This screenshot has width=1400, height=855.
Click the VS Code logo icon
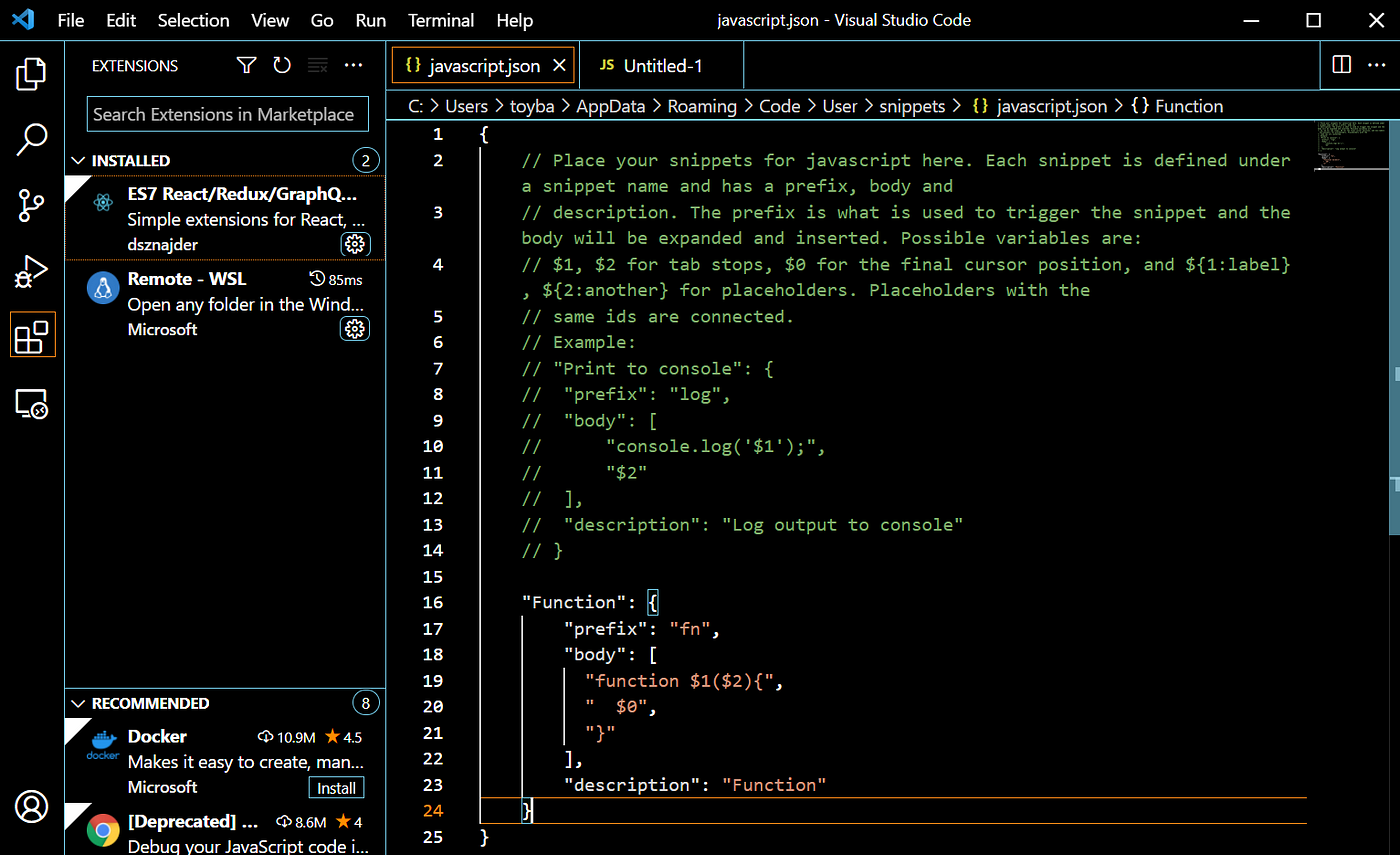tap(23, 20)
